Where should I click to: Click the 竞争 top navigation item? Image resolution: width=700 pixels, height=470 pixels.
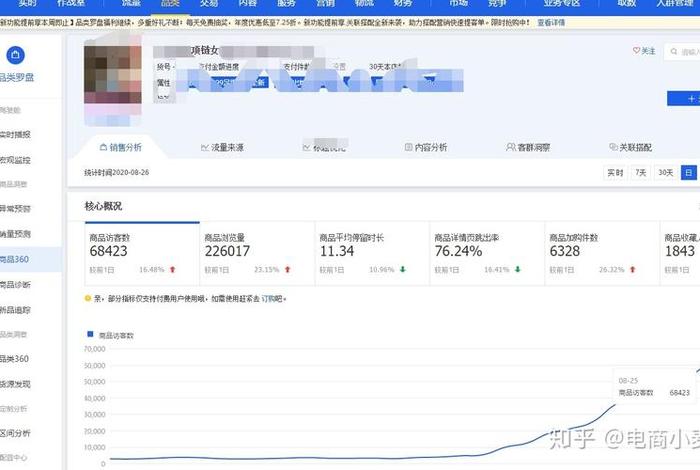(x=497, y=4)
